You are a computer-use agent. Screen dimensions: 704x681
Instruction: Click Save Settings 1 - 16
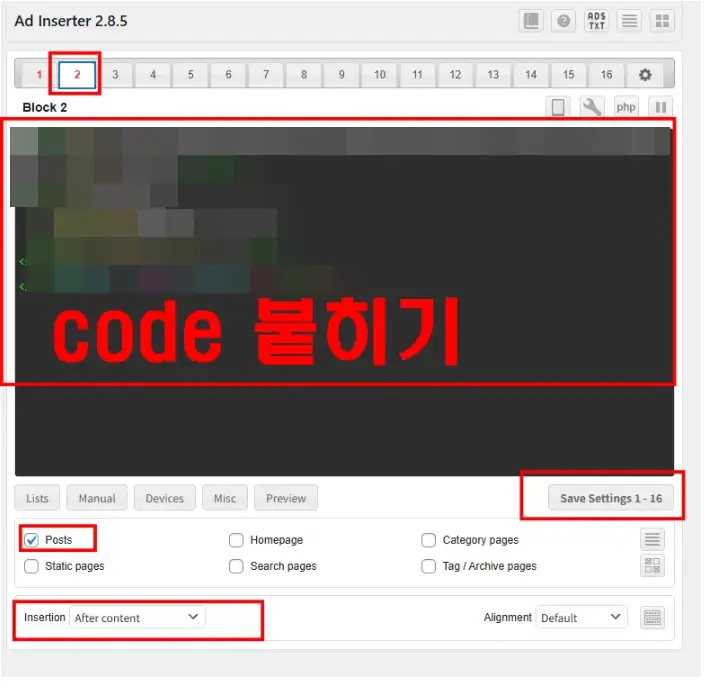pyautogui.click(x=610, y=498)
